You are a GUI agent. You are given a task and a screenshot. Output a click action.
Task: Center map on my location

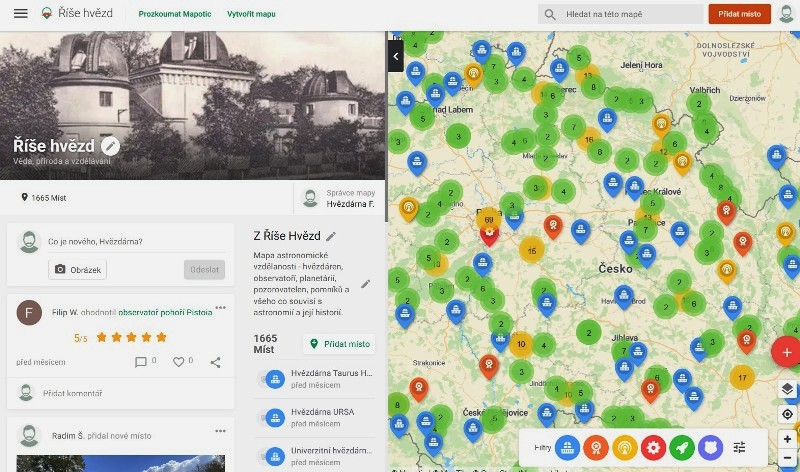click(x=787, y=414)
